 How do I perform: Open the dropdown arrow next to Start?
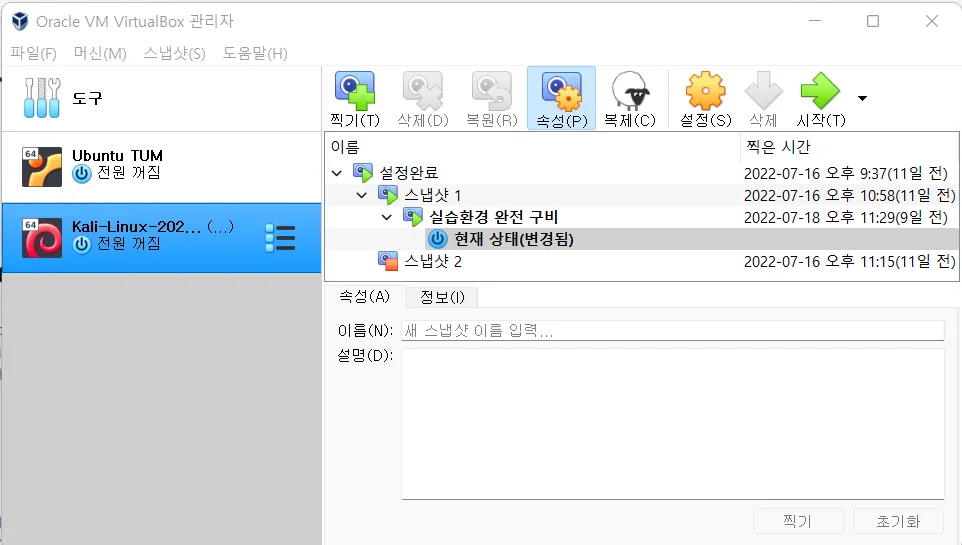coord(862,98)
